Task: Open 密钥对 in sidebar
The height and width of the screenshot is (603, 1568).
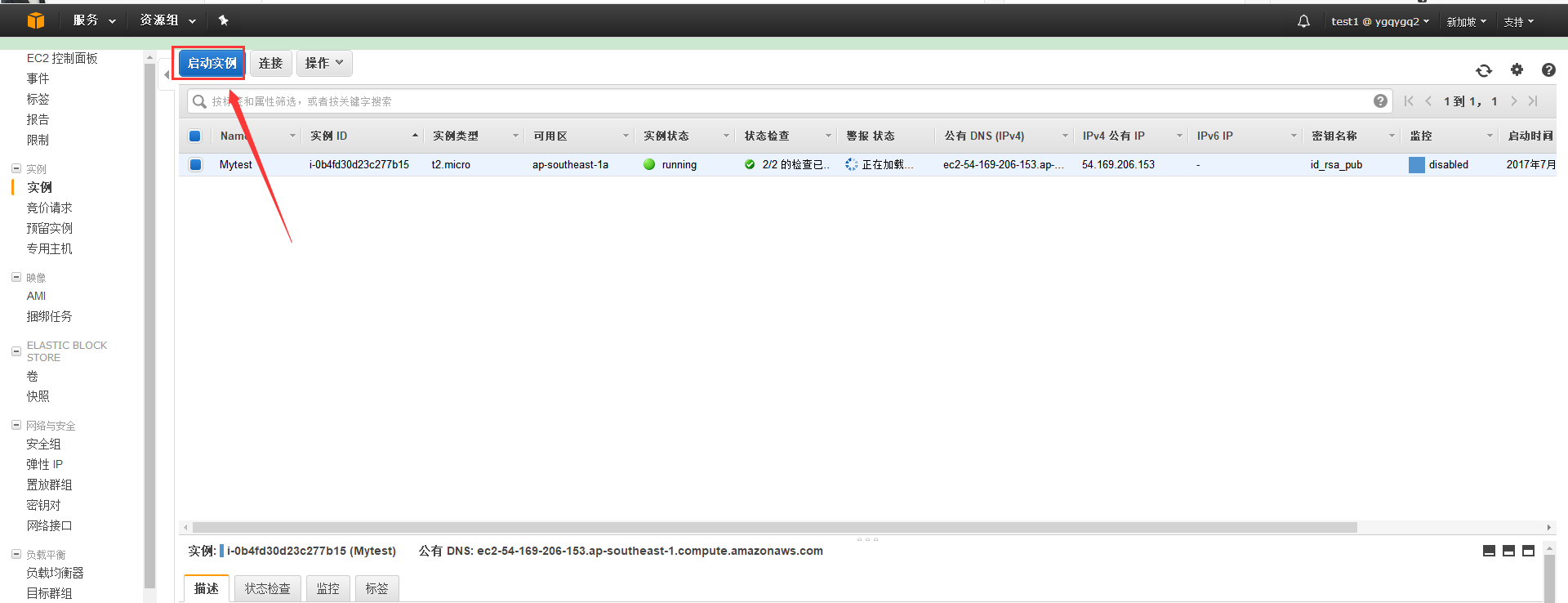Action: coord(43,505)
